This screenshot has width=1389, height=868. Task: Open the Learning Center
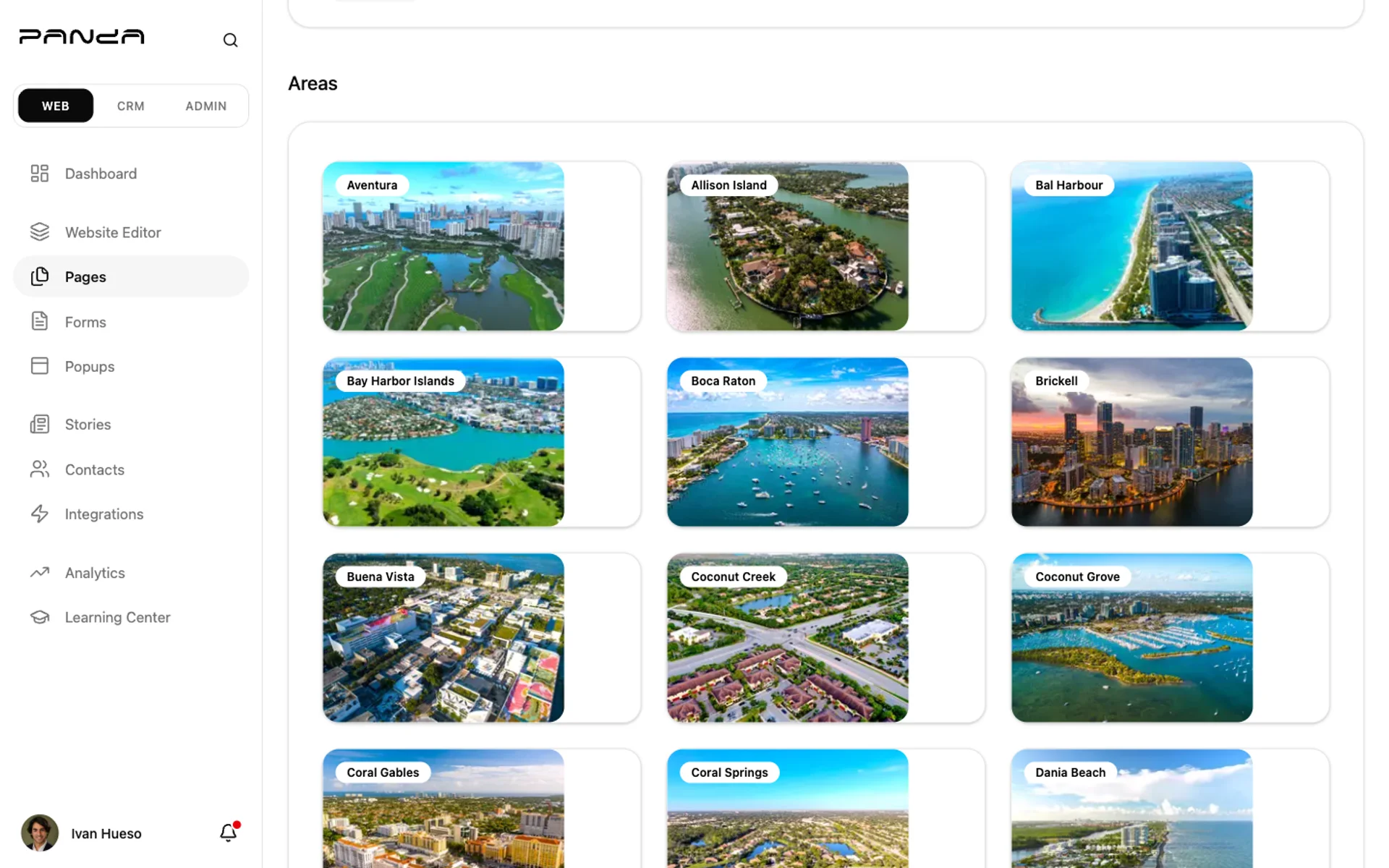[x=131, y=617]
